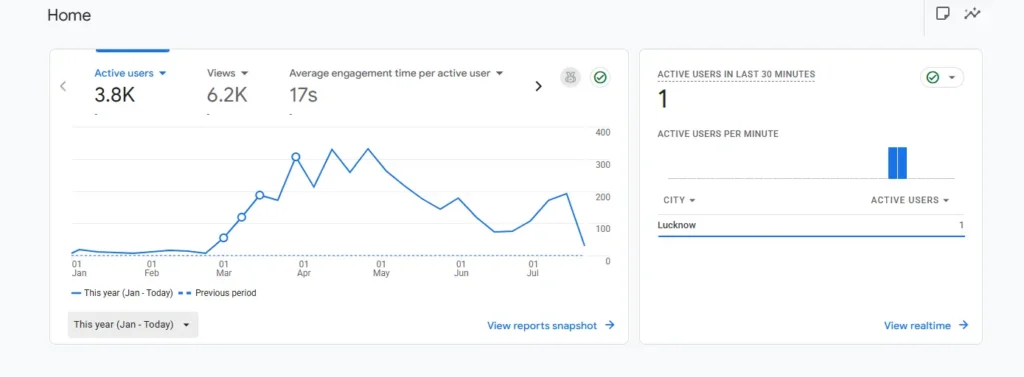Click the green data quality checkmark icon
The image size is (1024, 377).
(x=600, y=78)
